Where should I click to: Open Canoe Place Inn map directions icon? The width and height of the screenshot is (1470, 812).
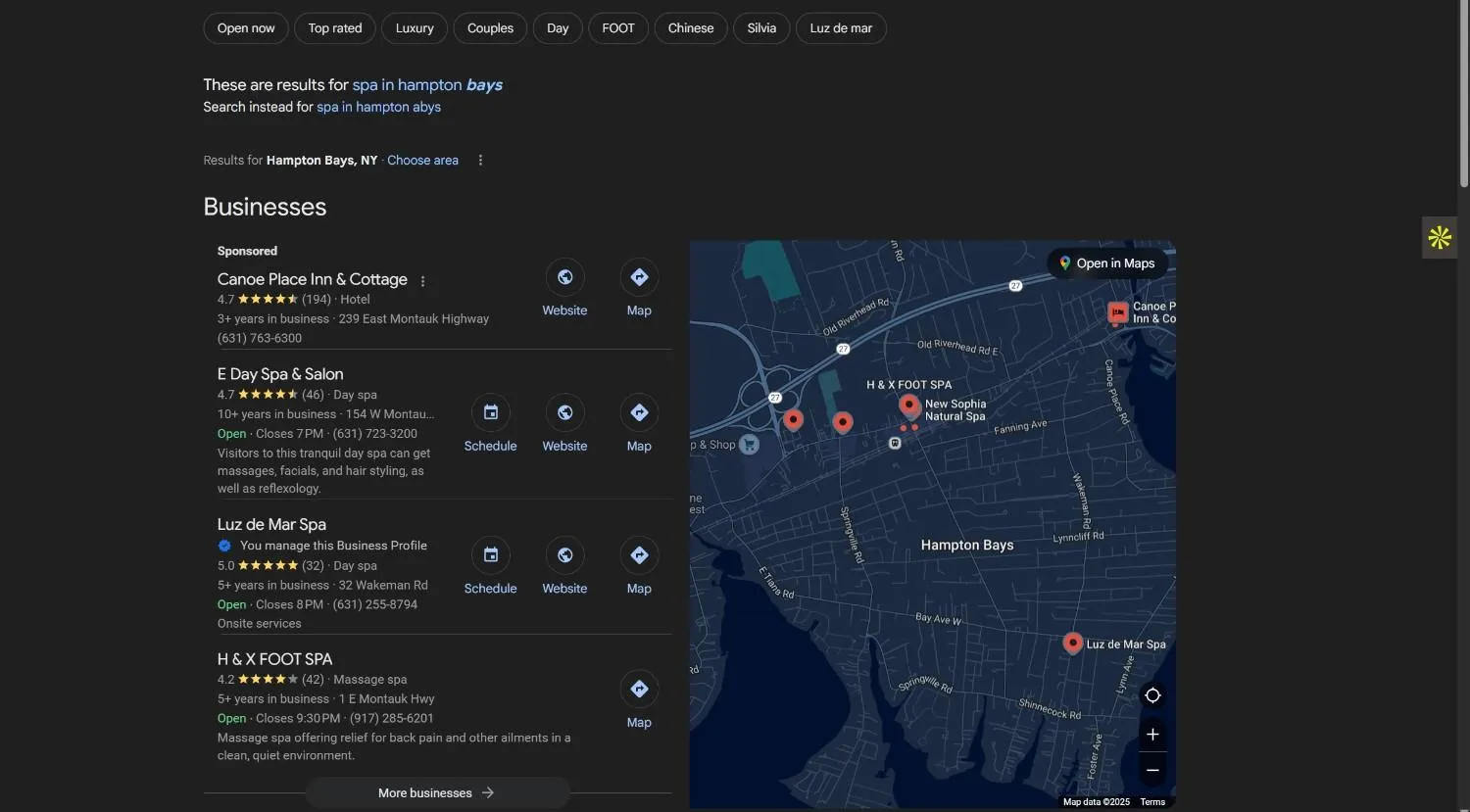tap(639, 277)
